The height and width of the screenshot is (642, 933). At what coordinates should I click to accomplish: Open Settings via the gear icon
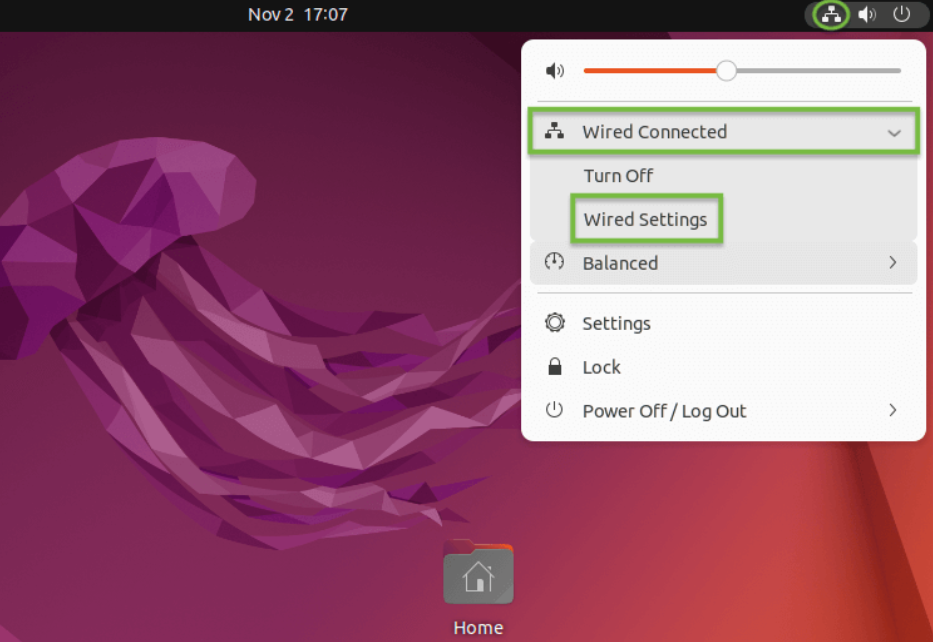click(x=554, y=322)
